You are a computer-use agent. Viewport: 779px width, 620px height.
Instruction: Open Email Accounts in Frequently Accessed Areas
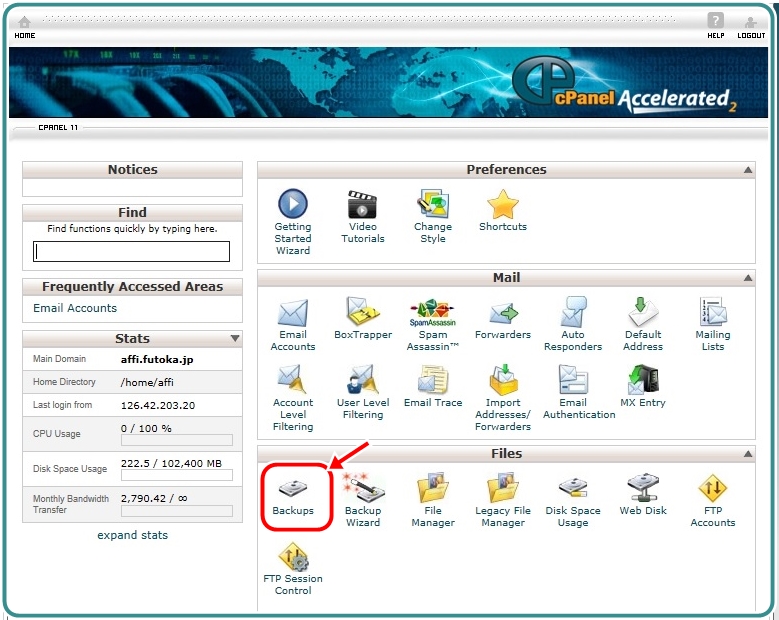[75, 308]
